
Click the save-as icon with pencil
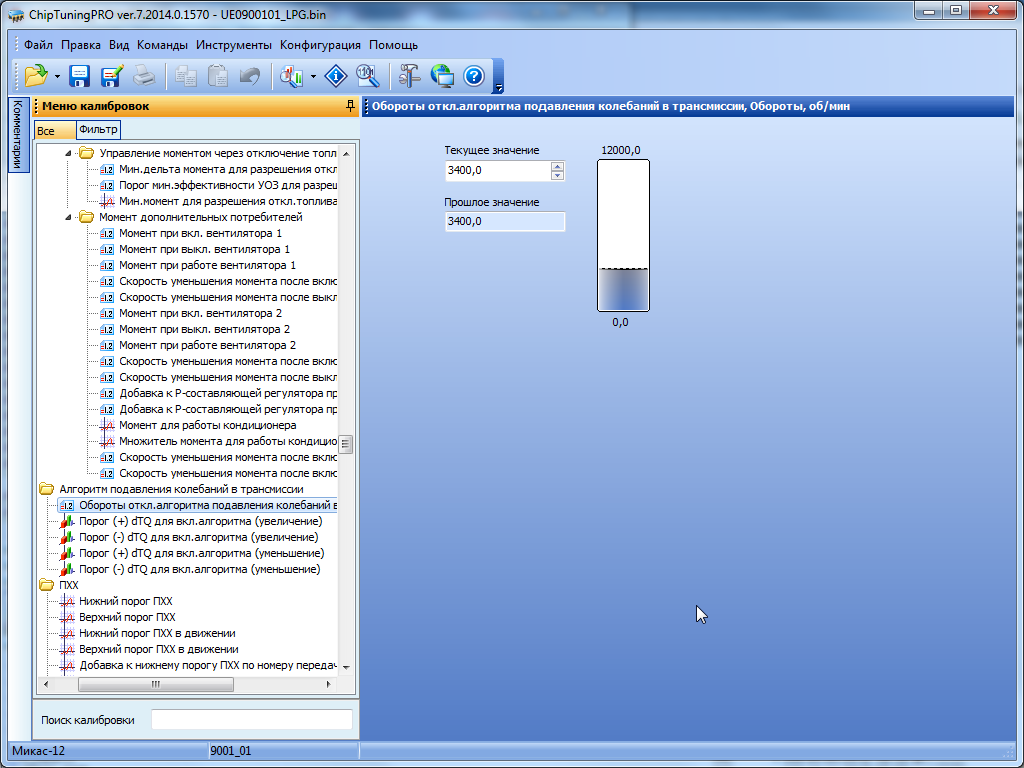tap(111, 75)
